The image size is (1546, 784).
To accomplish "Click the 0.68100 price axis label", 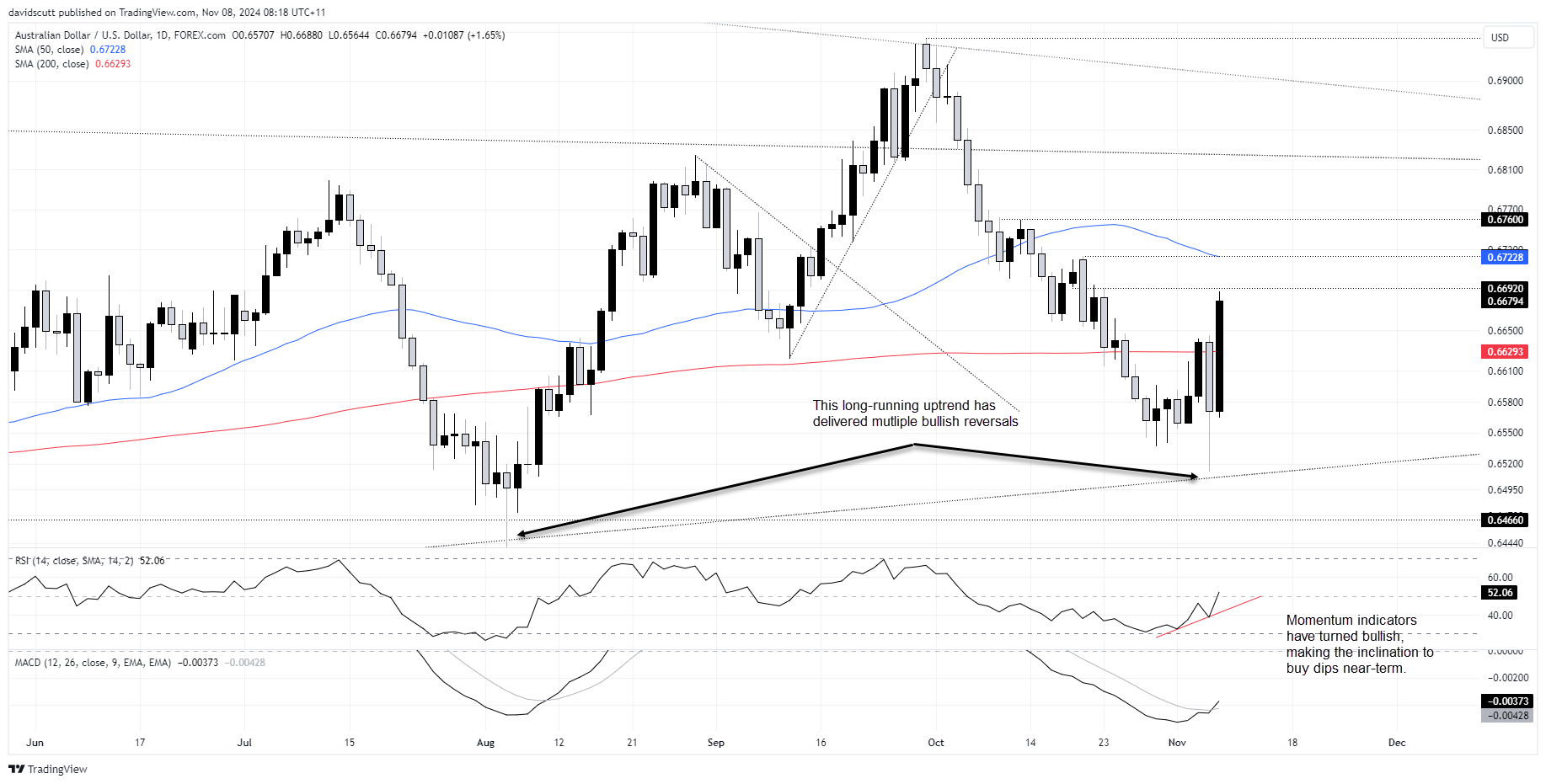I will [x=1505, y=170].
